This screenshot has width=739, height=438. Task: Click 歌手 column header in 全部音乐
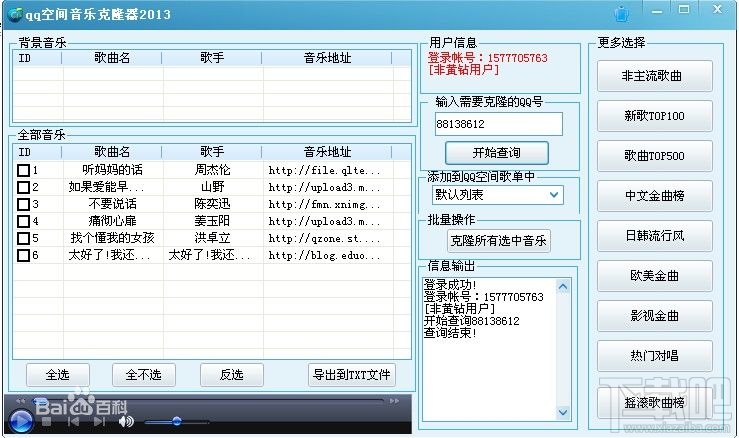pyautogui.click(x=212, y=152)
